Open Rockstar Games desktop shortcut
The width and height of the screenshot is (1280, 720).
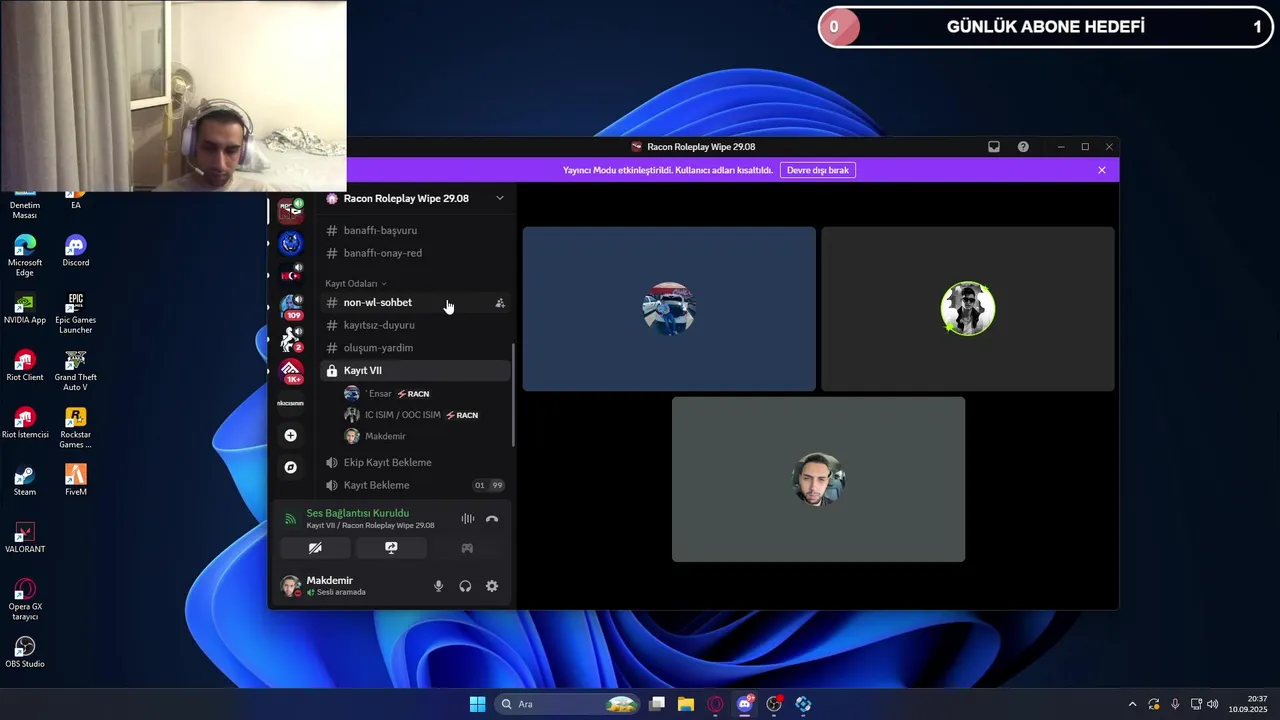click(76, 428)
